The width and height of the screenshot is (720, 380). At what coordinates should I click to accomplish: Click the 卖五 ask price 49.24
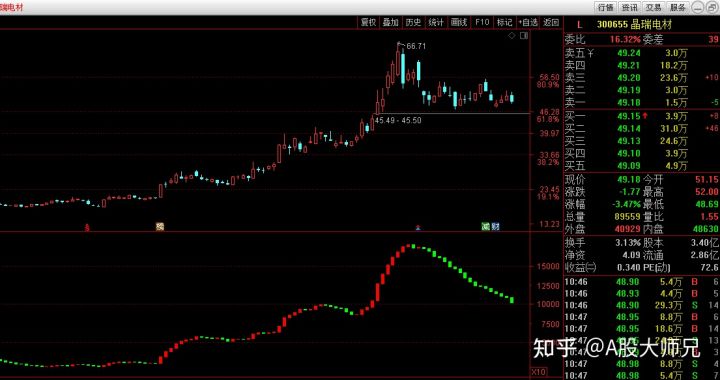coord(628,53)
